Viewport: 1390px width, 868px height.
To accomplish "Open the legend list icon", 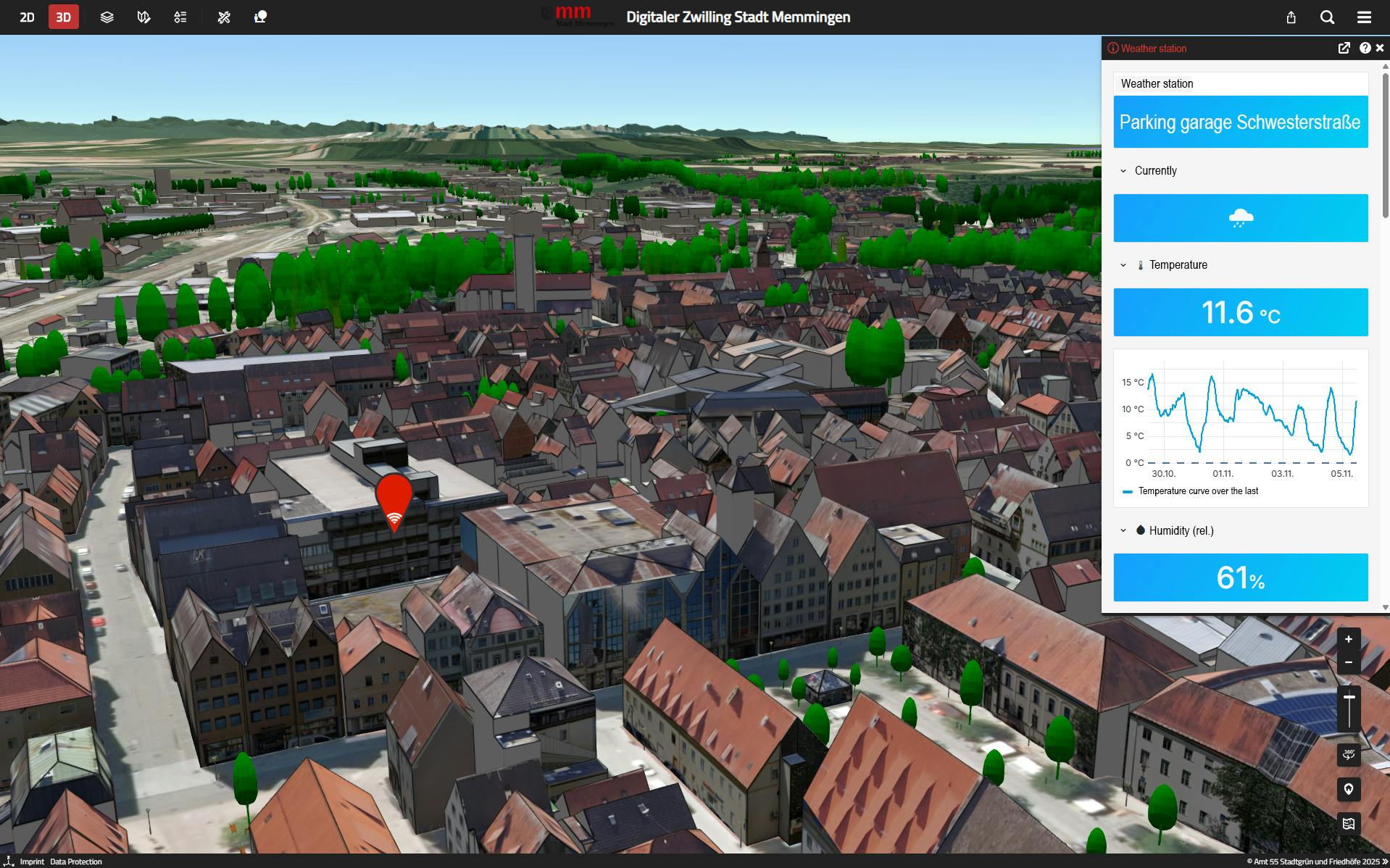I will point(180,17).
